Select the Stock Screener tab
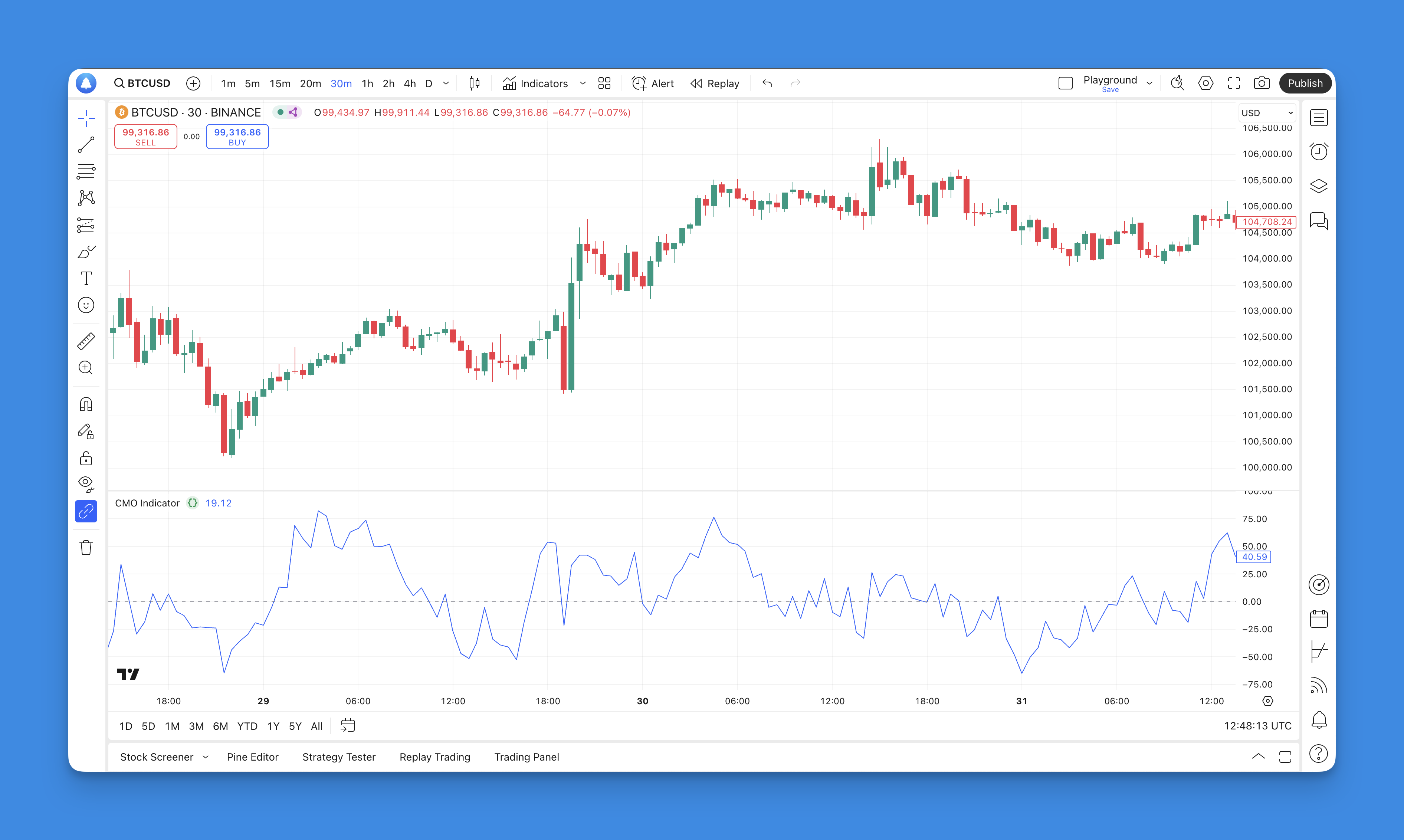Screen dimensions: 1404x840 (x=156, y=757)
